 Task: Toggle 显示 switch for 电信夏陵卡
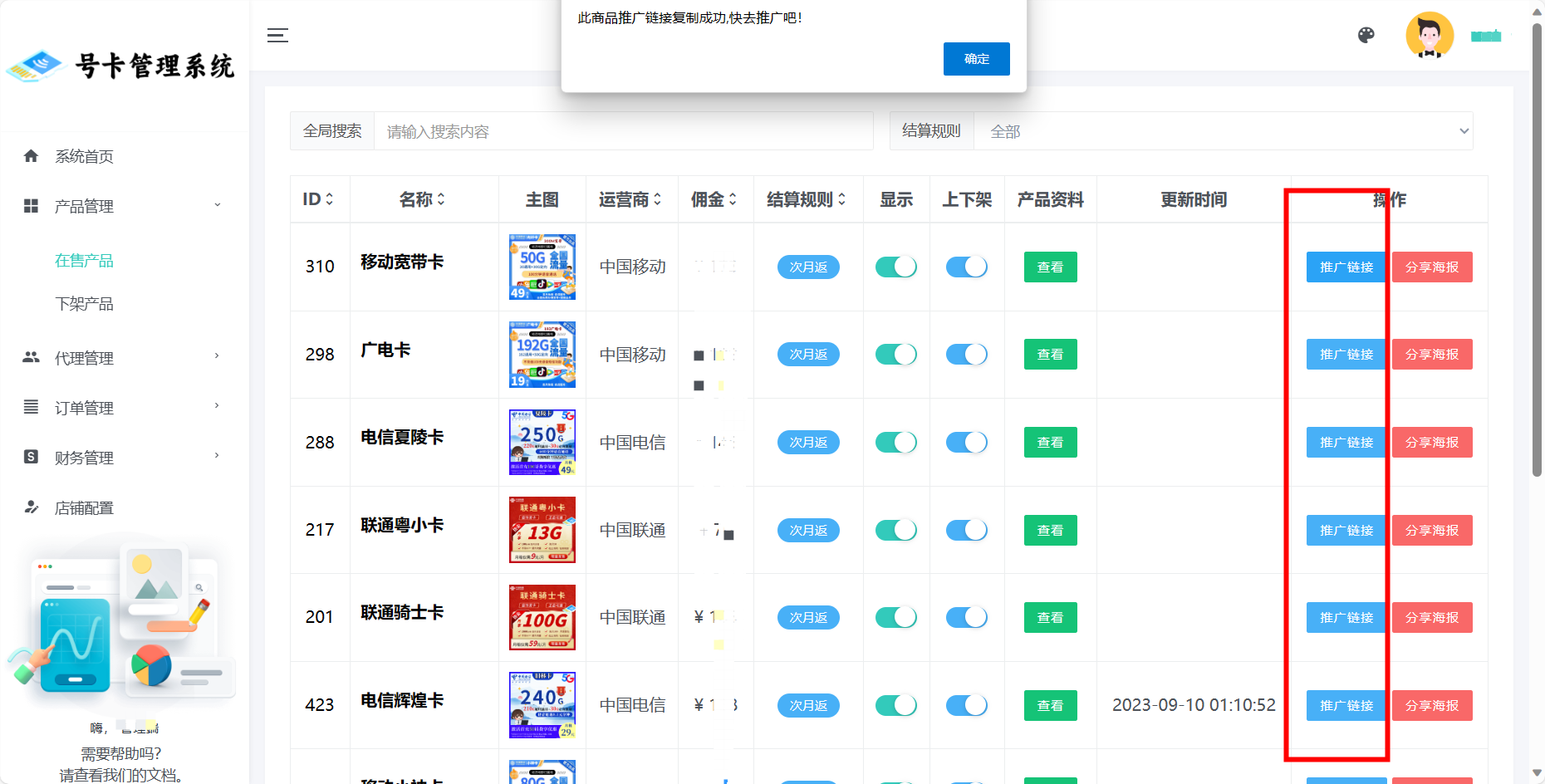pyautogui.click(x=895, y=443)
